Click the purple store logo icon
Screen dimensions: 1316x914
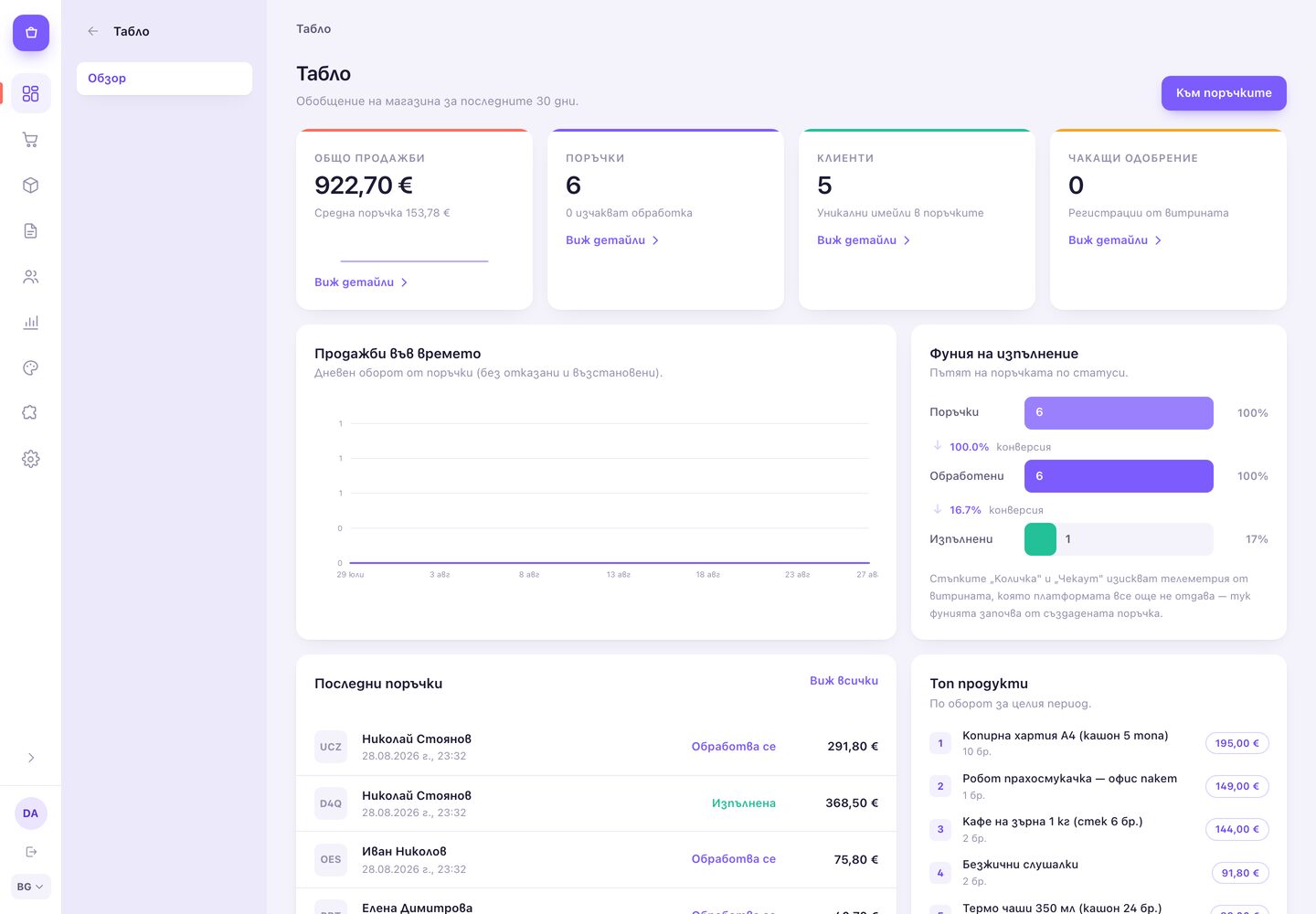click(31, 33)
